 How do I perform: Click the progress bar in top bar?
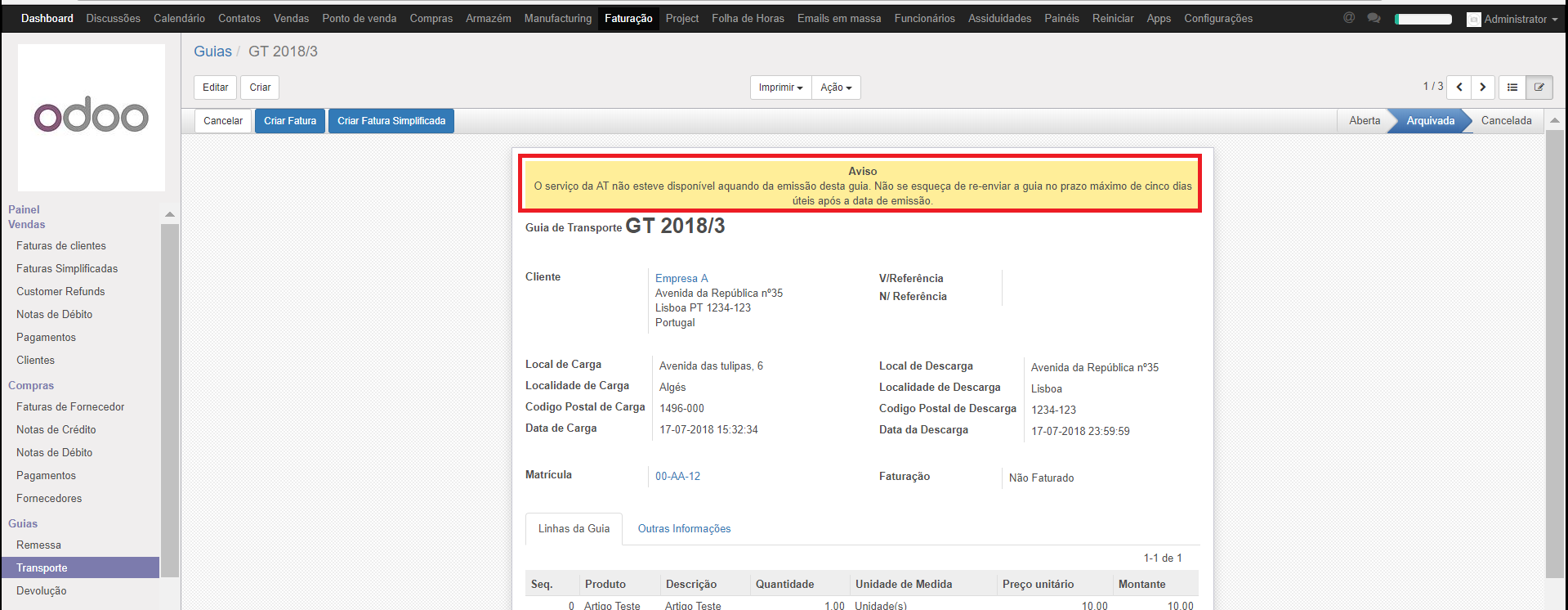pyautogui.click(x=1423, y=19)
